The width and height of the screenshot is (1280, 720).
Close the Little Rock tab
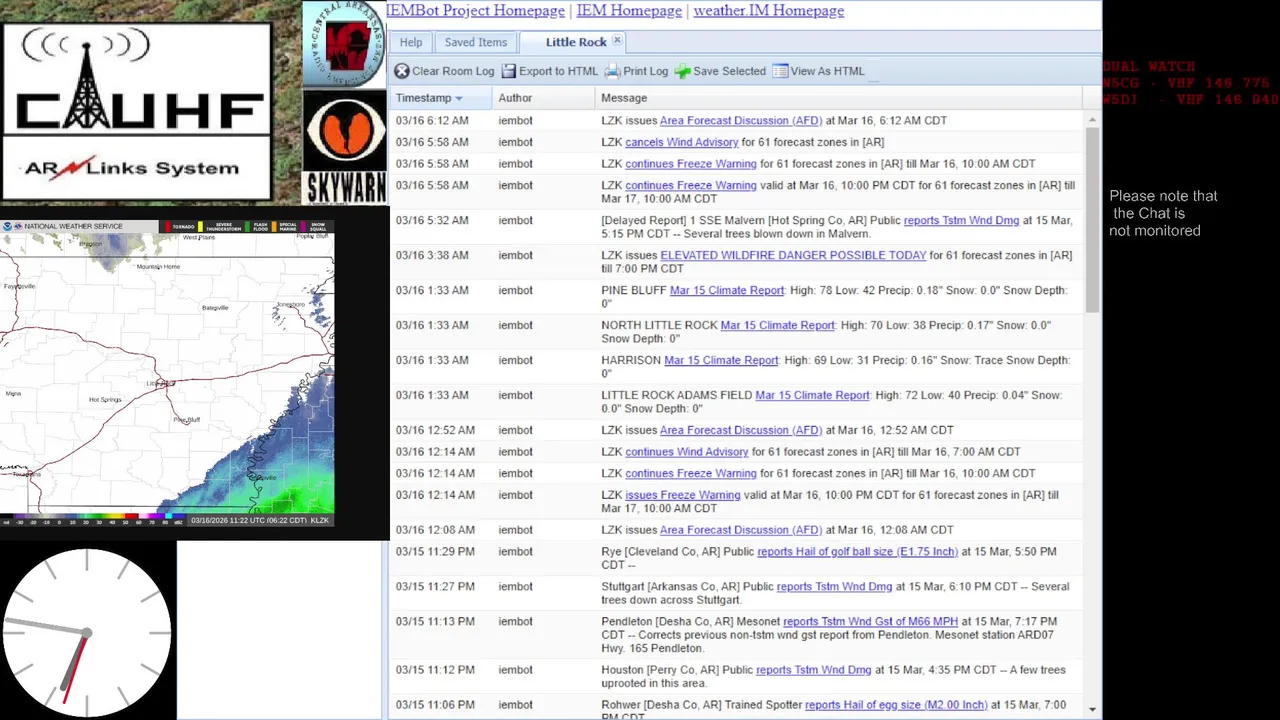617,41
